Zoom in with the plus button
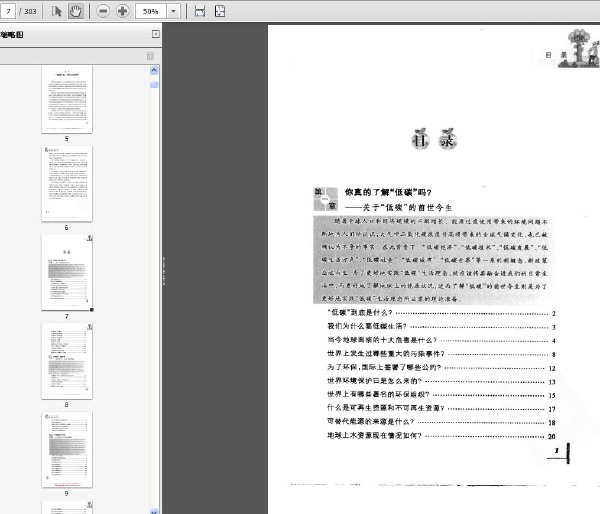Viewport: 600px width, 514px height. coord(122,11)
